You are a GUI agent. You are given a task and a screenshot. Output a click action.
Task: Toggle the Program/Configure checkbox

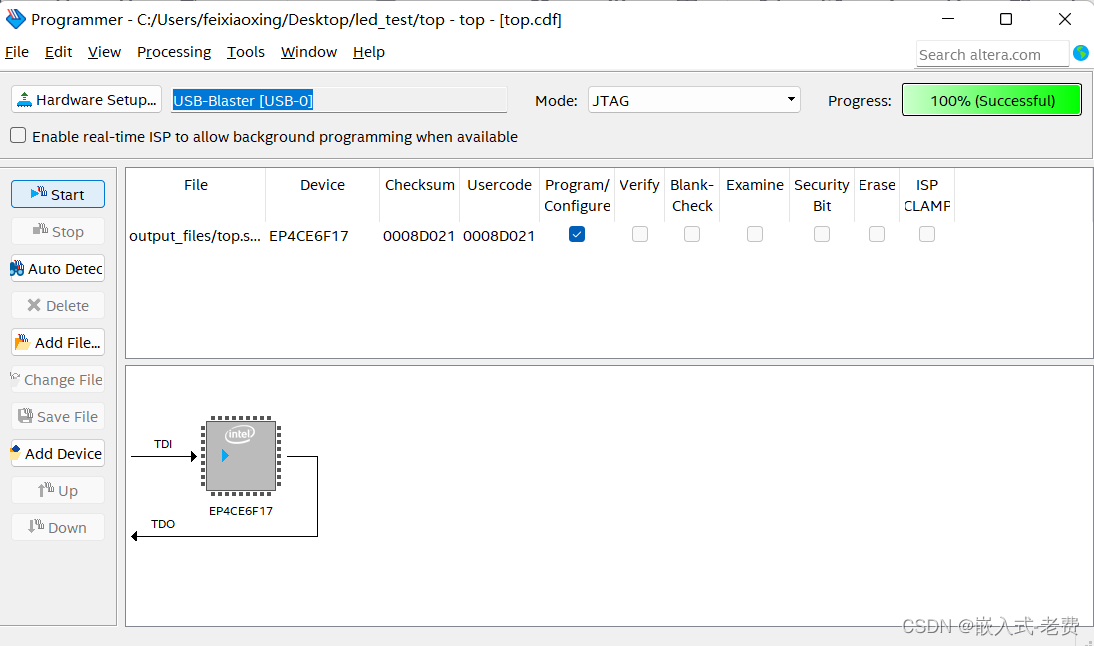pos(577,234)
